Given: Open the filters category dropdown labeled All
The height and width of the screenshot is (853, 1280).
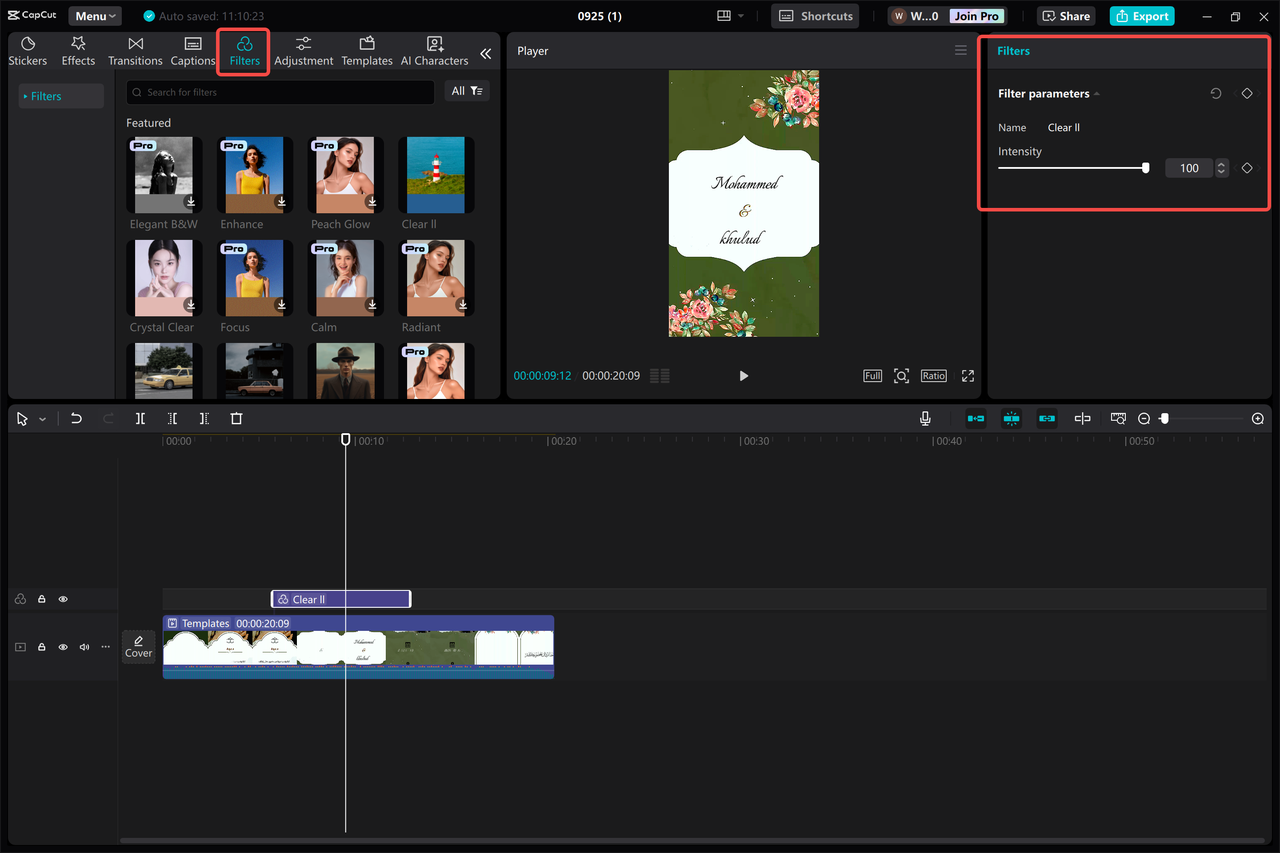Looking at the screenshot, I should pos(466,90).
